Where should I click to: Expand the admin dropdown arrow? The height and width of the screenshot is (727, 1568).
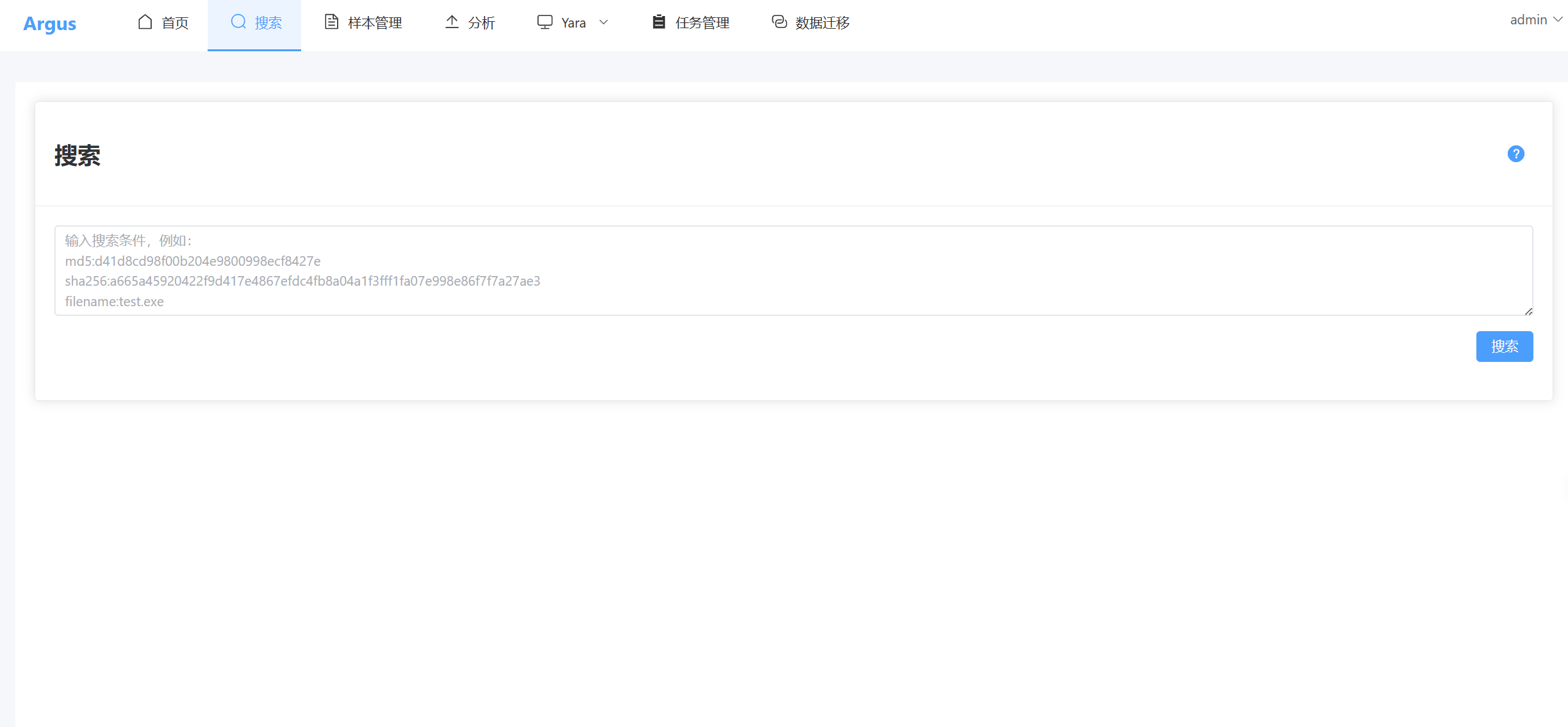click(1558, 20)
